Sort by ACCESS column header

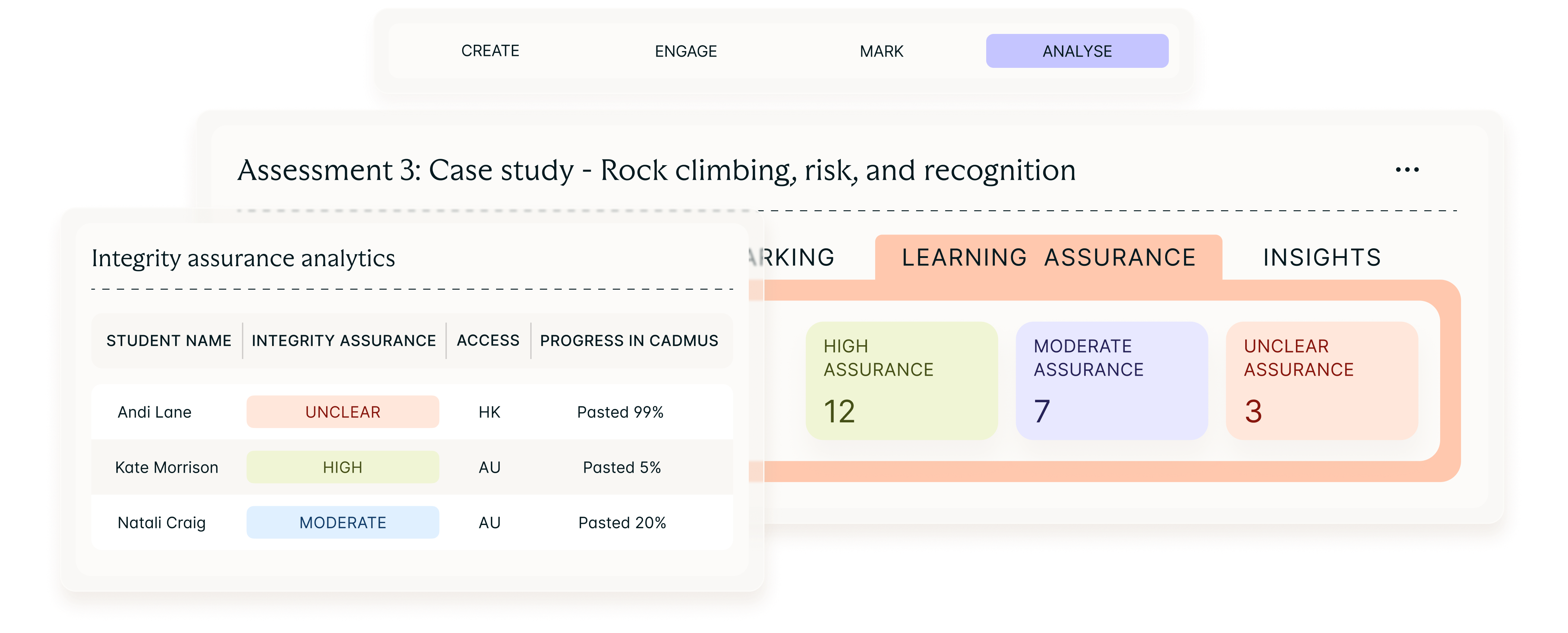pos(488,341)
